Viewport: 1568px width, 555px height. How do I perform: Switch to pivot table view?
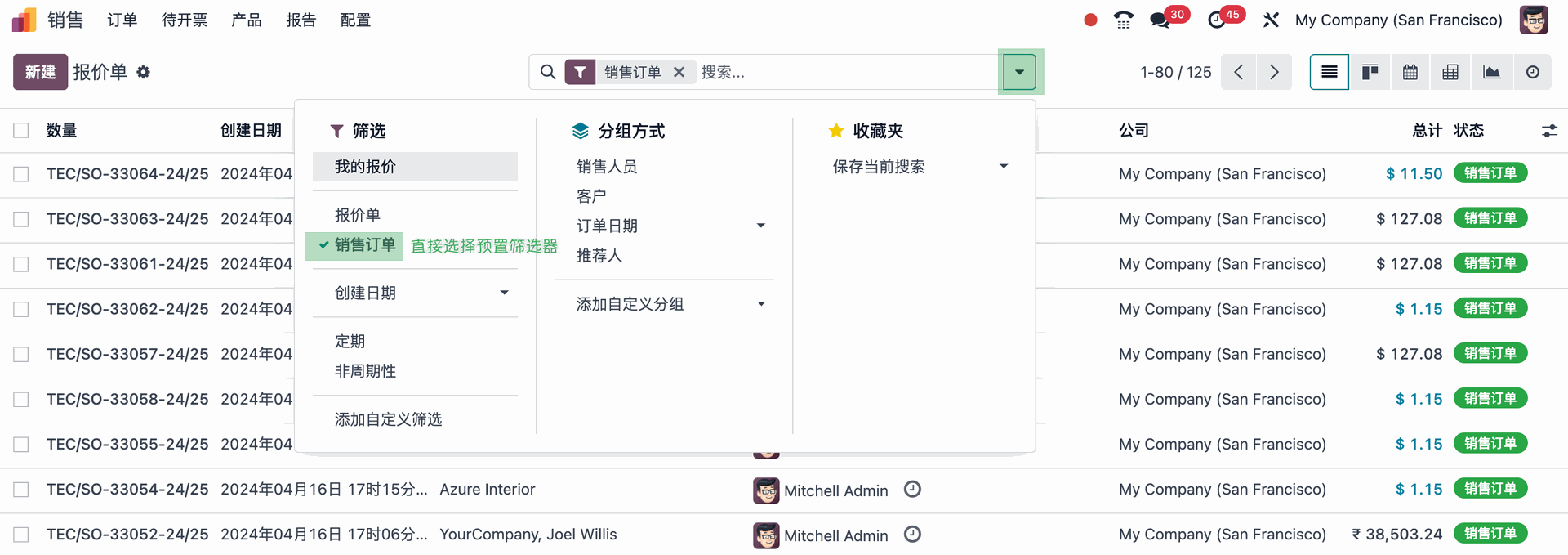pyautogui.click(x=1450, y=72)
